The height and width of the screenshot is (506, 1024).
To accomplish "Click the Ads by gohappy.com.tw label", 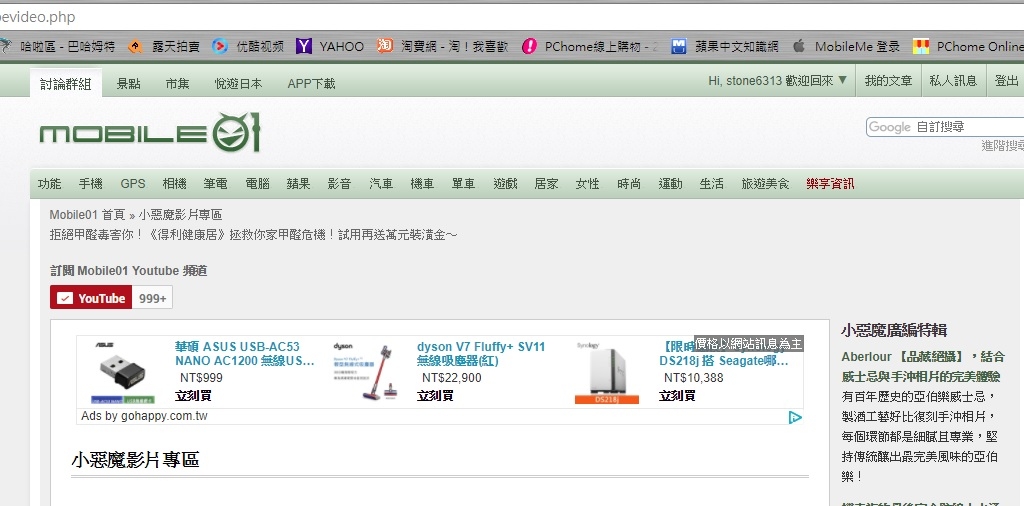I will click(144, 416).
